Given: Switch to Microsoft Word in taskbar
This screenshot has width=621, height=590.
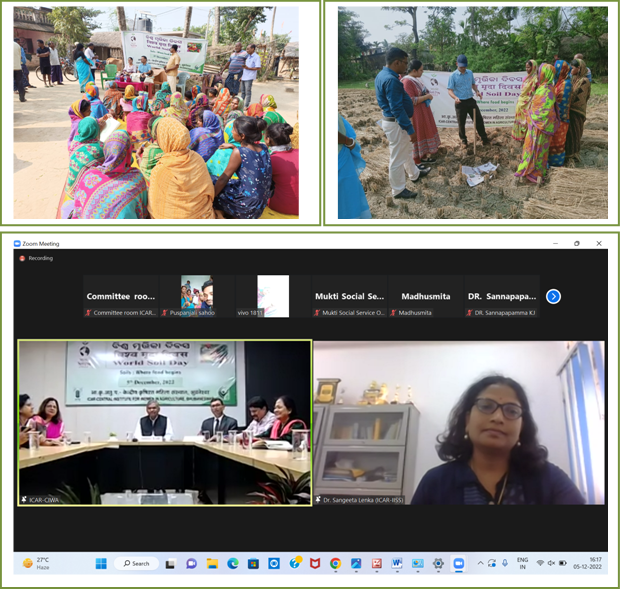Looking at the screenshot, I should pyautogui.click(x=397, y=563).
